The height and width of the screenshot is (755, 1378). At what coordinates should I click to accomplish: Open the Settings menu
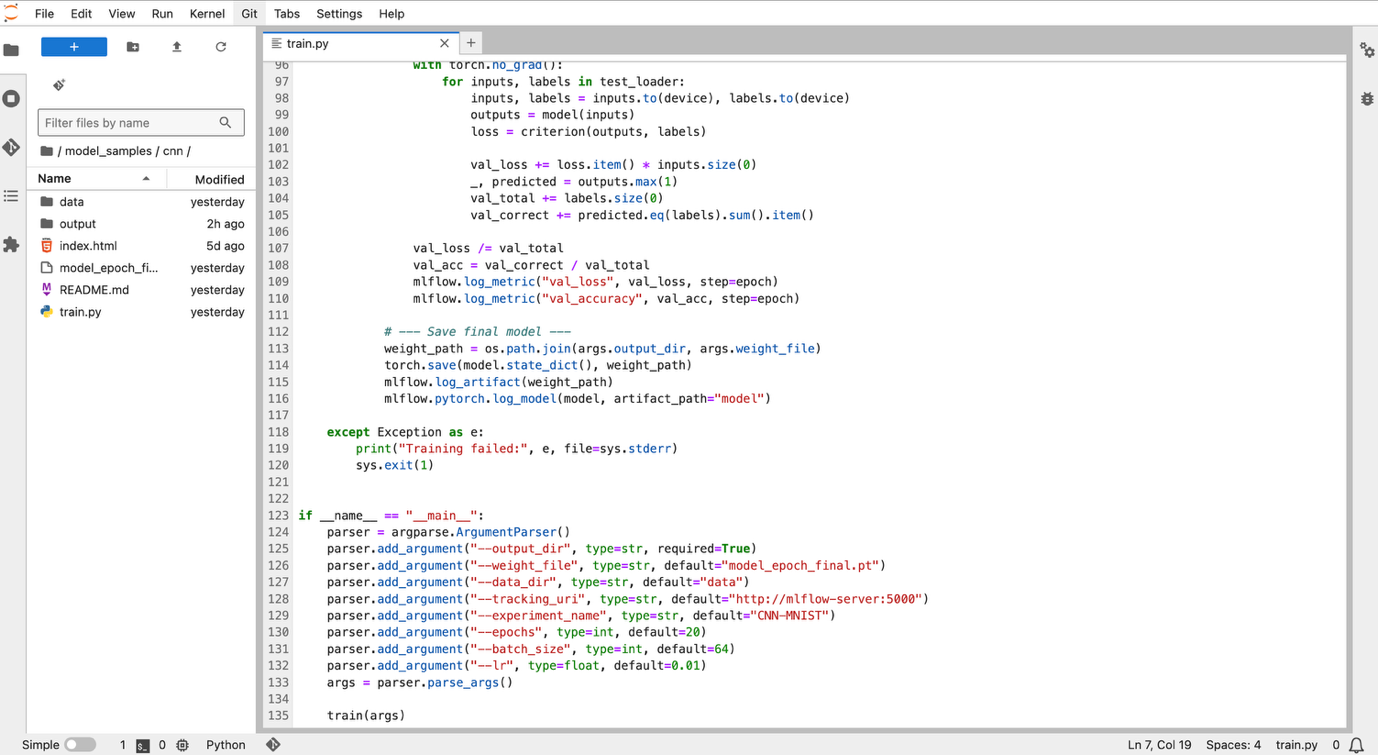tap(339, 13)
